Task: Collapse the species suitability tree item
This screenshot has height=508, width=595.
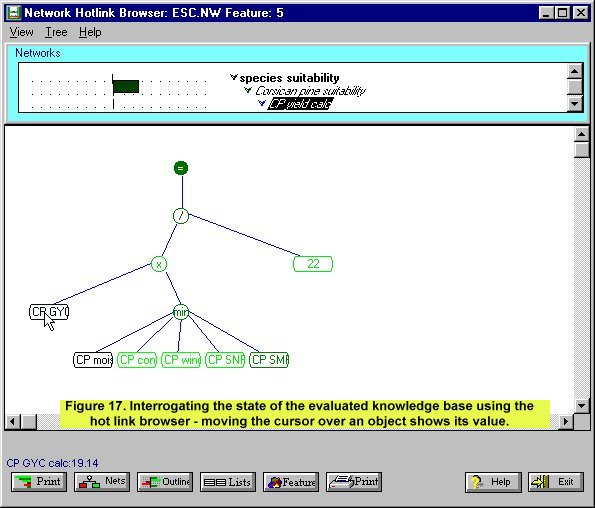Action: click(234, 77)
